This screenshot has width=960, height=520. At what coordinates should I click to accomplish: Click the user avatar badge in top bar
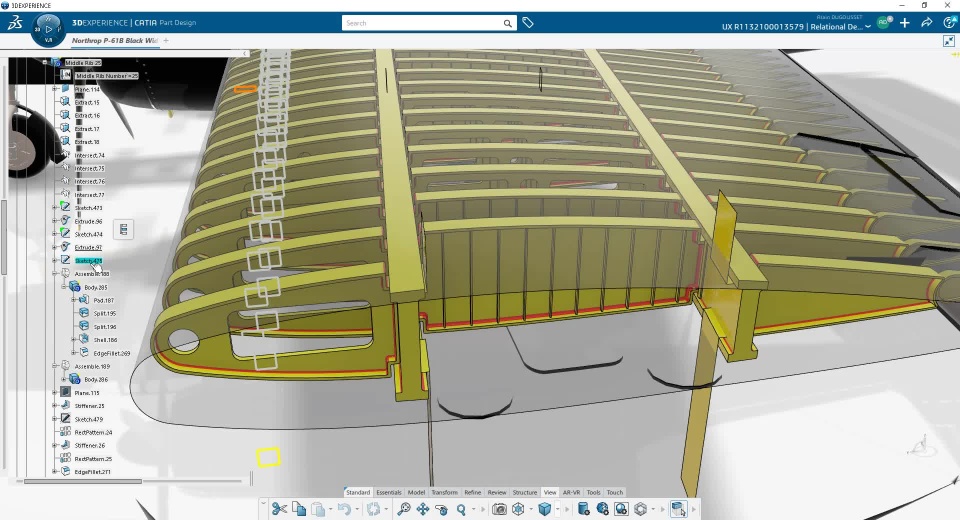coord(883,23)
